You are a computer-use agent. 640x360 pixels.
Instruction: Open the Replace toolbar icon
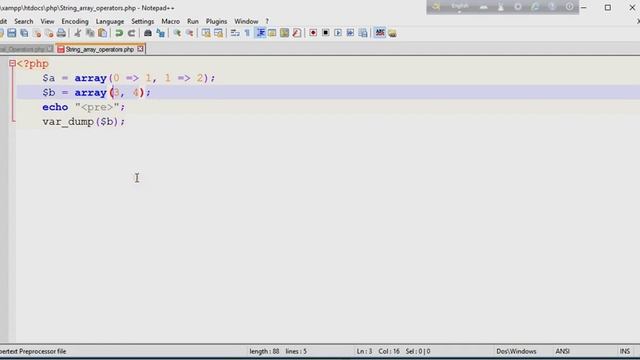coord(160,33)
